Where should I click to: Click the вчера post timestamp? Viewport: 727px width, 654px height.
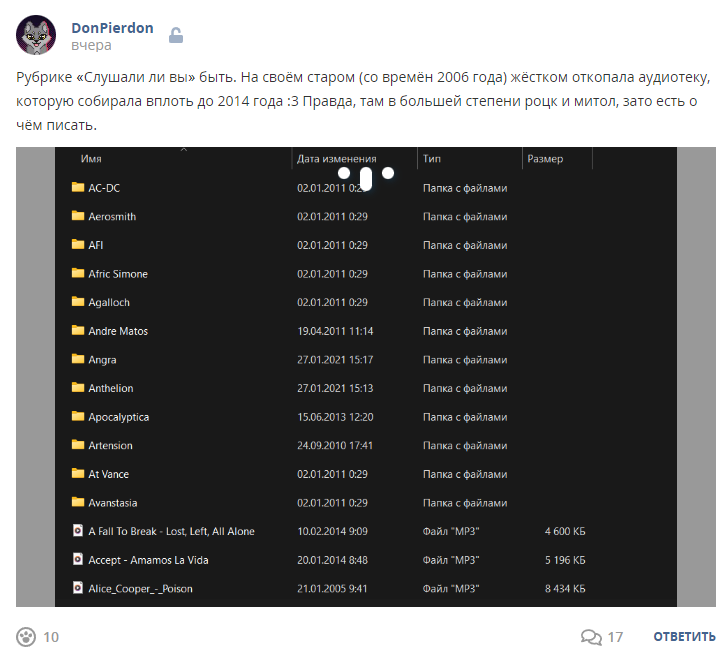pos(91,45)
